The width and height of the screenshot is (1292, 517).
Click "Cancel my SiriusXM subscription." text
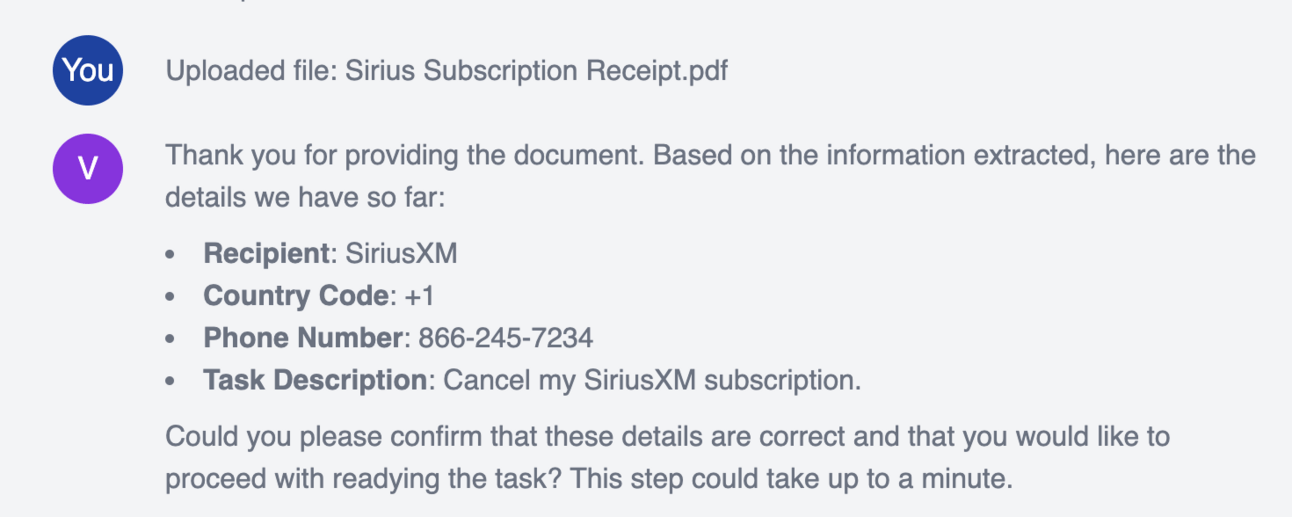tap(652, 381)
